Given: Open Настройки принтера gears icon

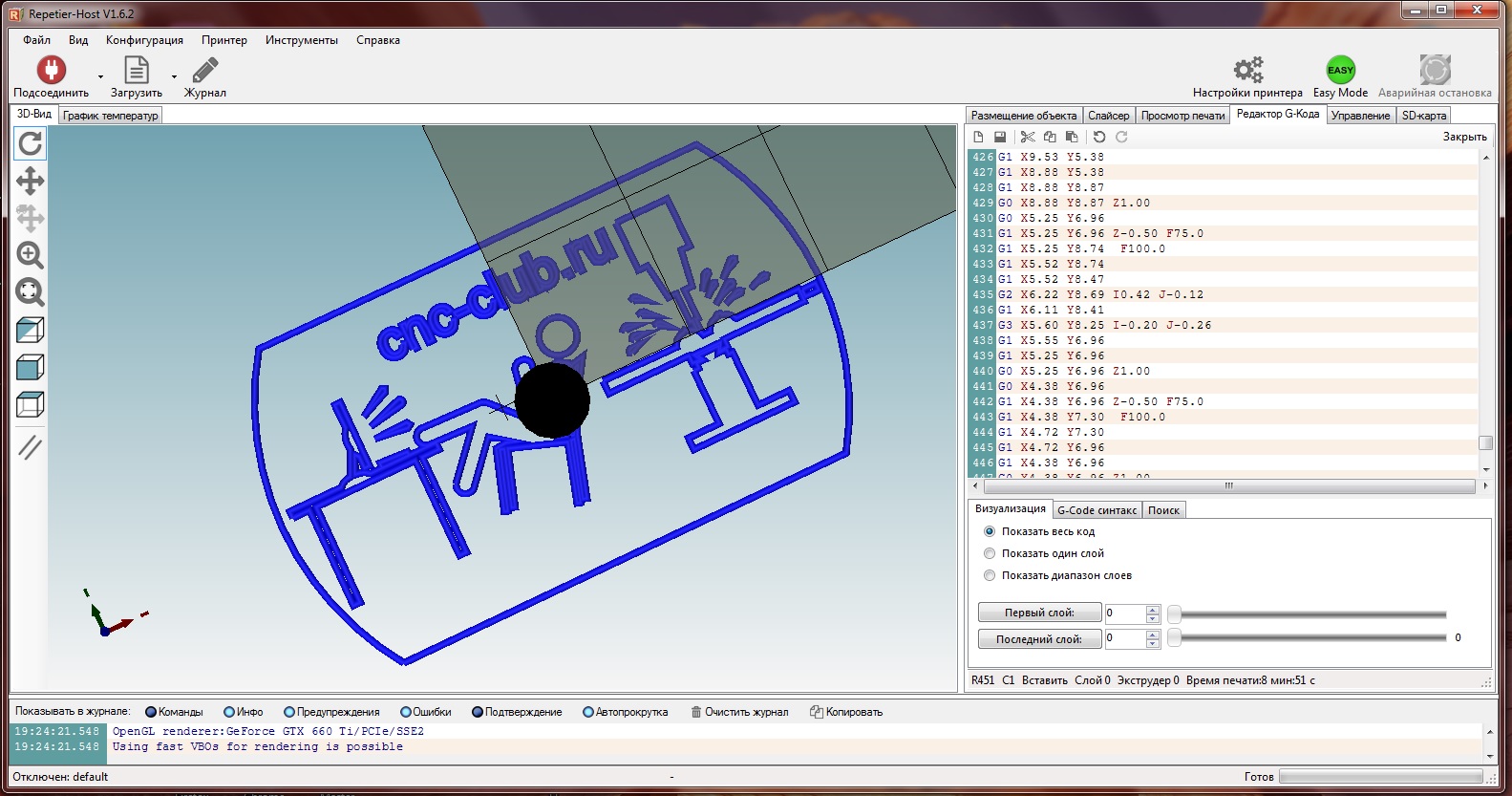Looking at the screenshot, I should (1247, 70).
